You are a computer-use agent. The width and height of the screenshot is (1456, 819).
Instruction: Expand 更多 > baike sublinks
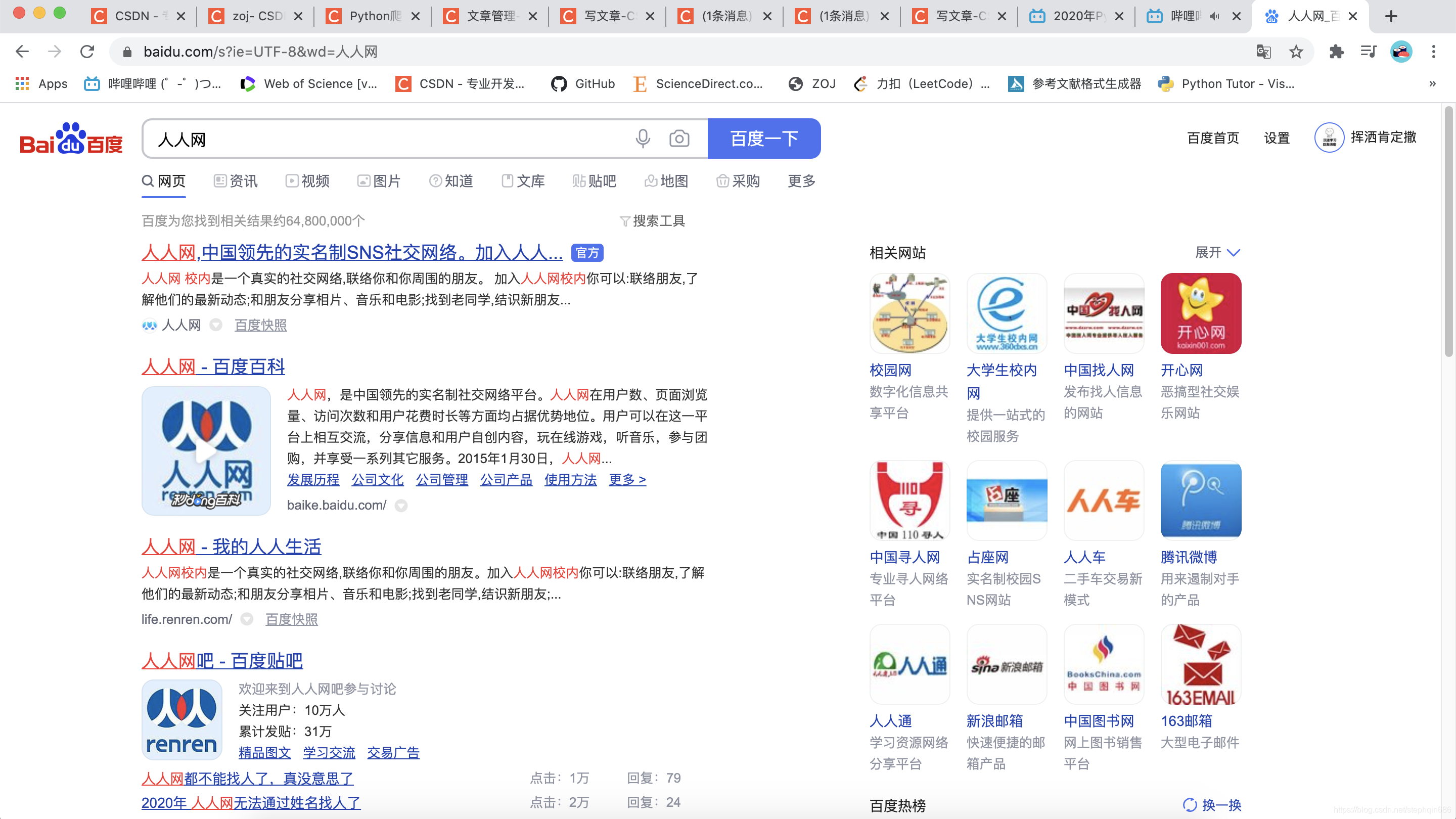627,479
